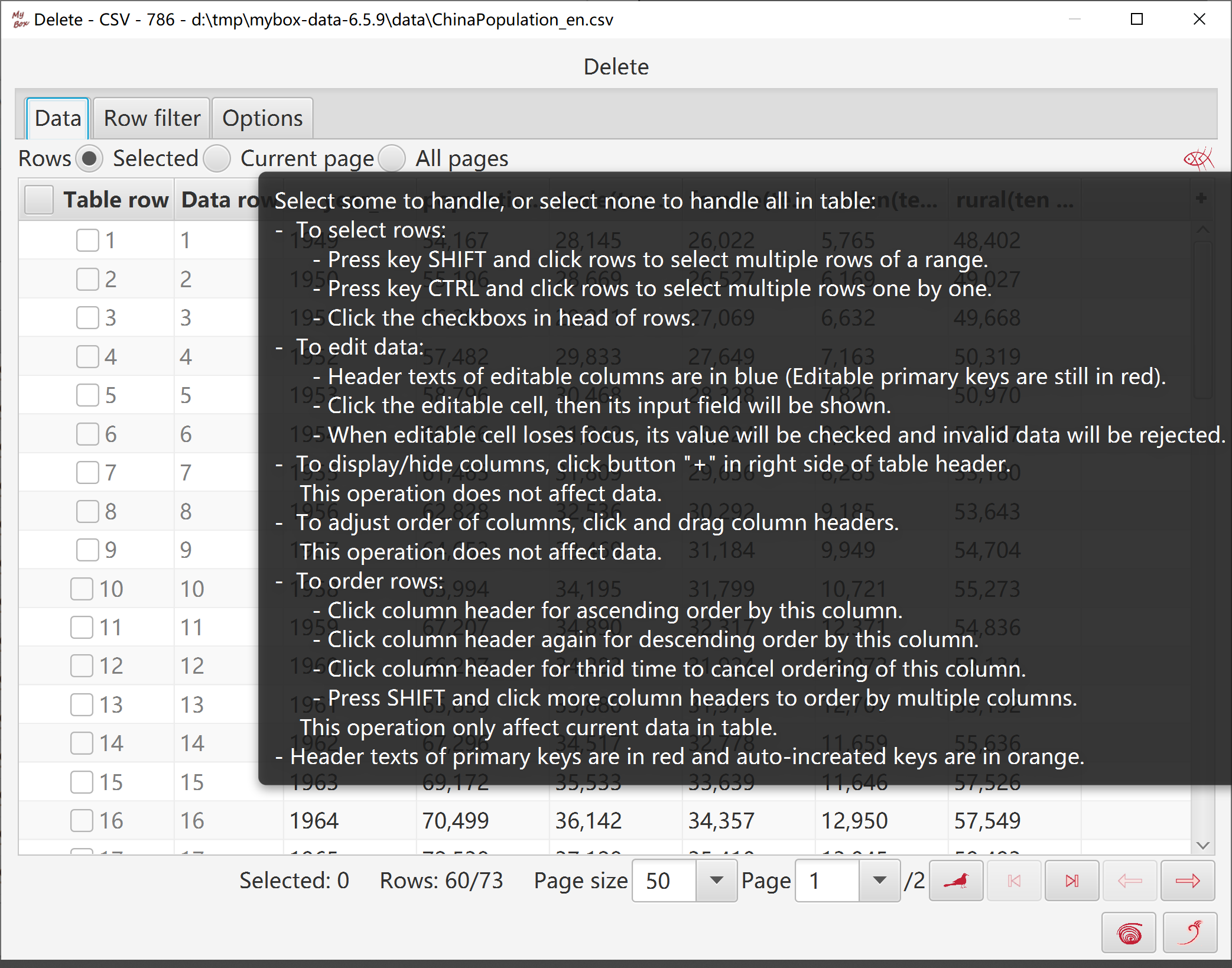Maximize the Delete window

coord(1136,20)
